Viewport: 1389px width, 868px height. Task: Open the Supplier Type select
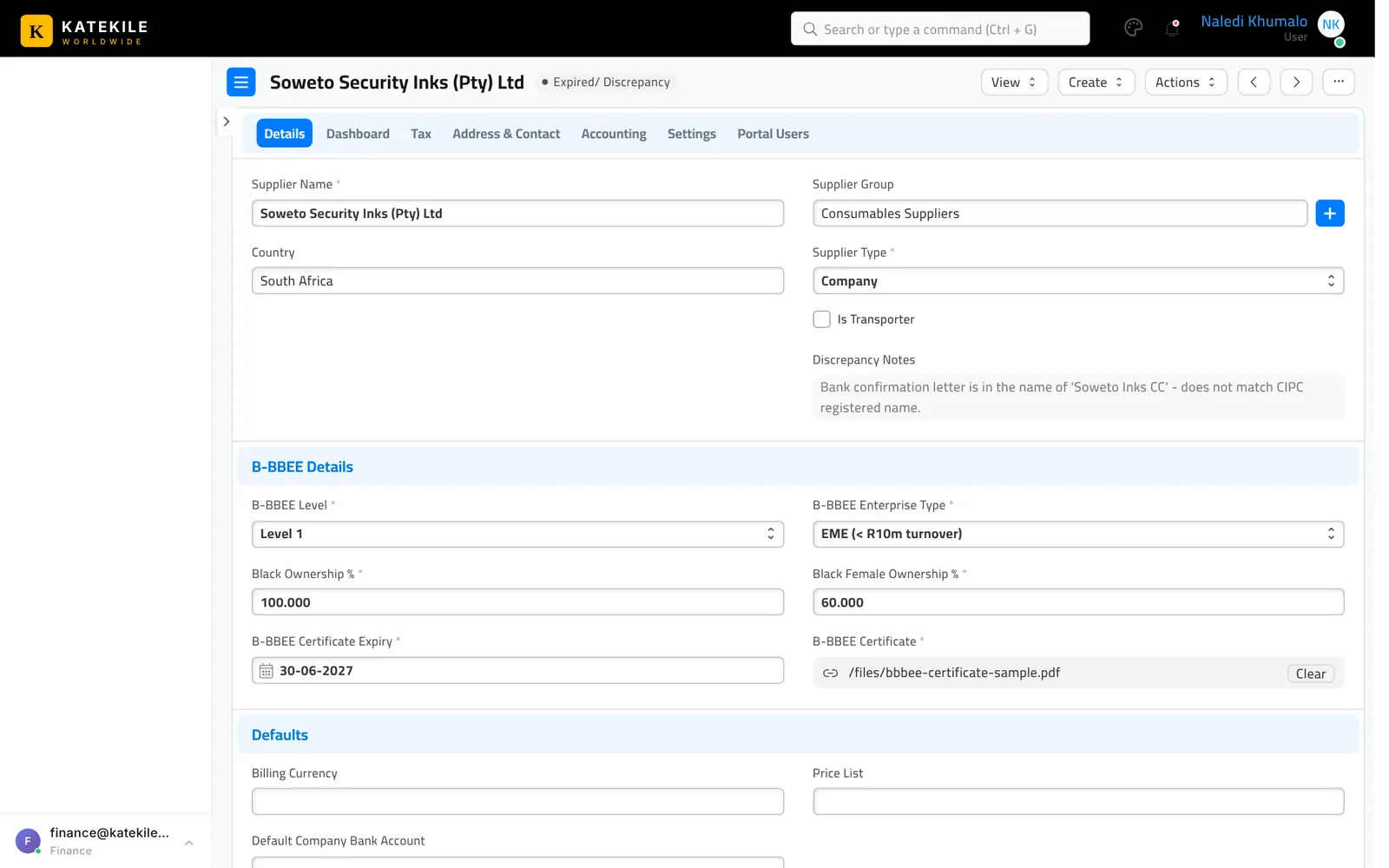coord(1078,281)
